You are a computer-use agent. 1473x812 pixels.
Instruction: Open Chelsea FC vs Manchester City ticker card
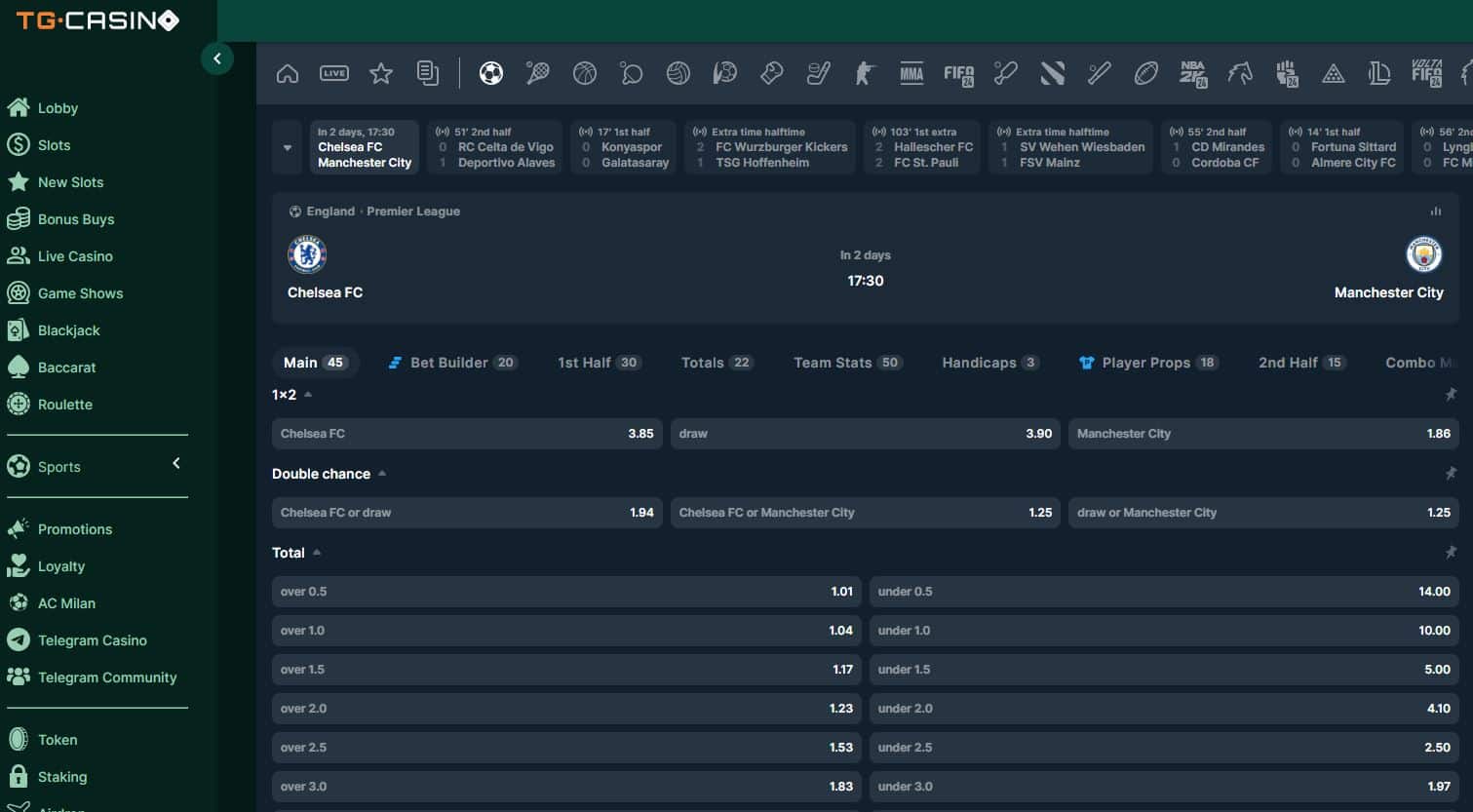365,147
